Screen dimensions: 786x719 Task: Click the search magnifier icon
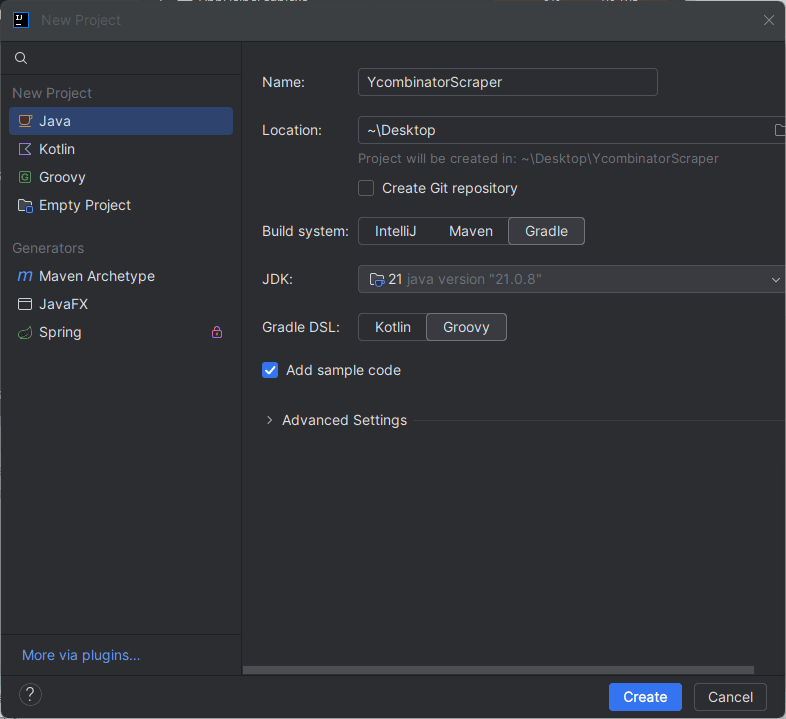[21, 58]
